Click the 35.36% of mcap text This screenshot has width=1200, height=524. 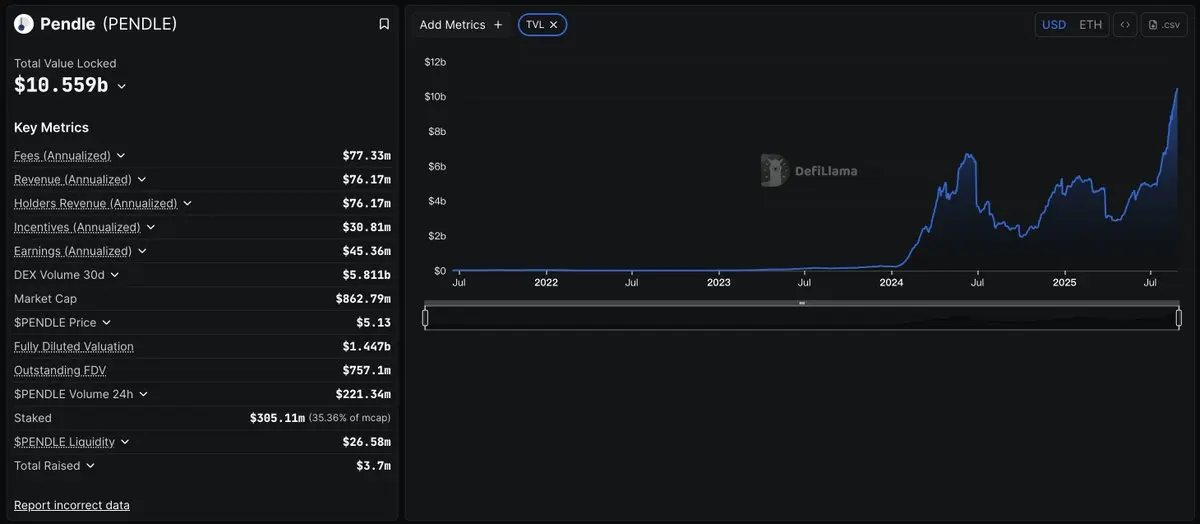click(349, 418)
